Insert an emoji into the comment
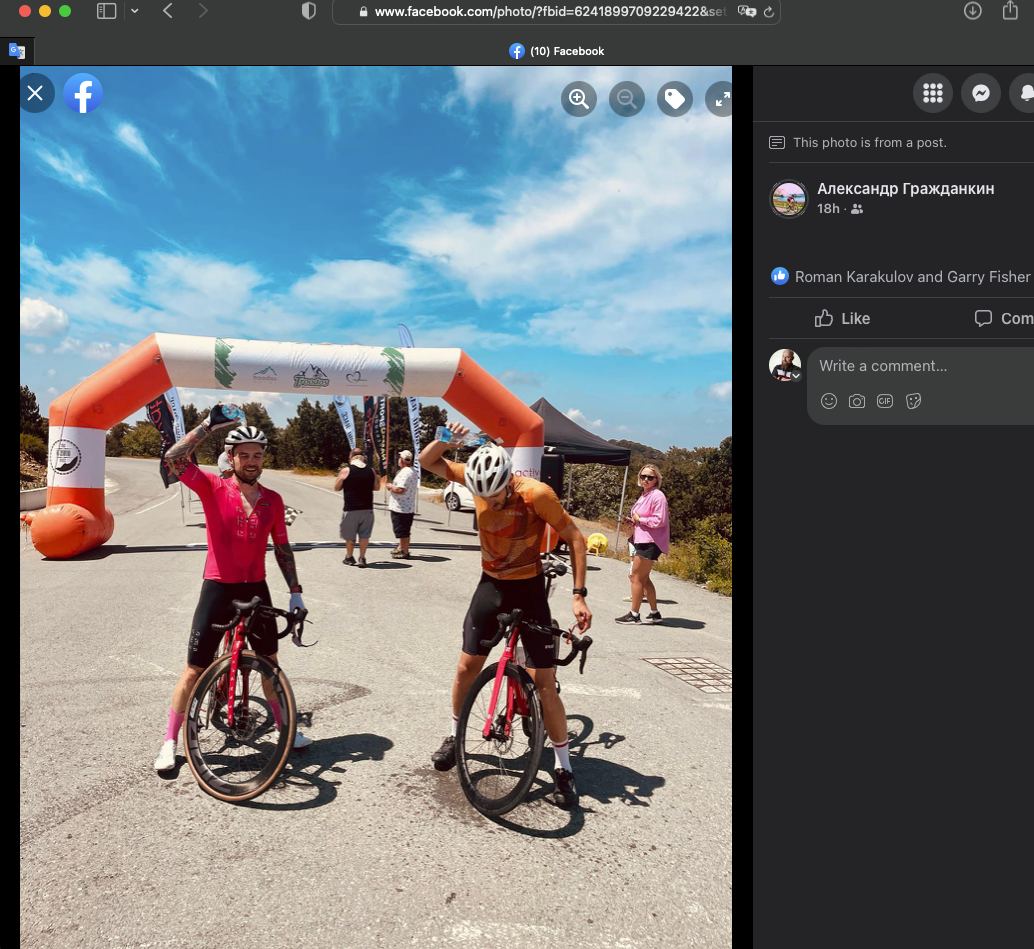Viewport: 1034px width, 949px height. click(829, 401)
